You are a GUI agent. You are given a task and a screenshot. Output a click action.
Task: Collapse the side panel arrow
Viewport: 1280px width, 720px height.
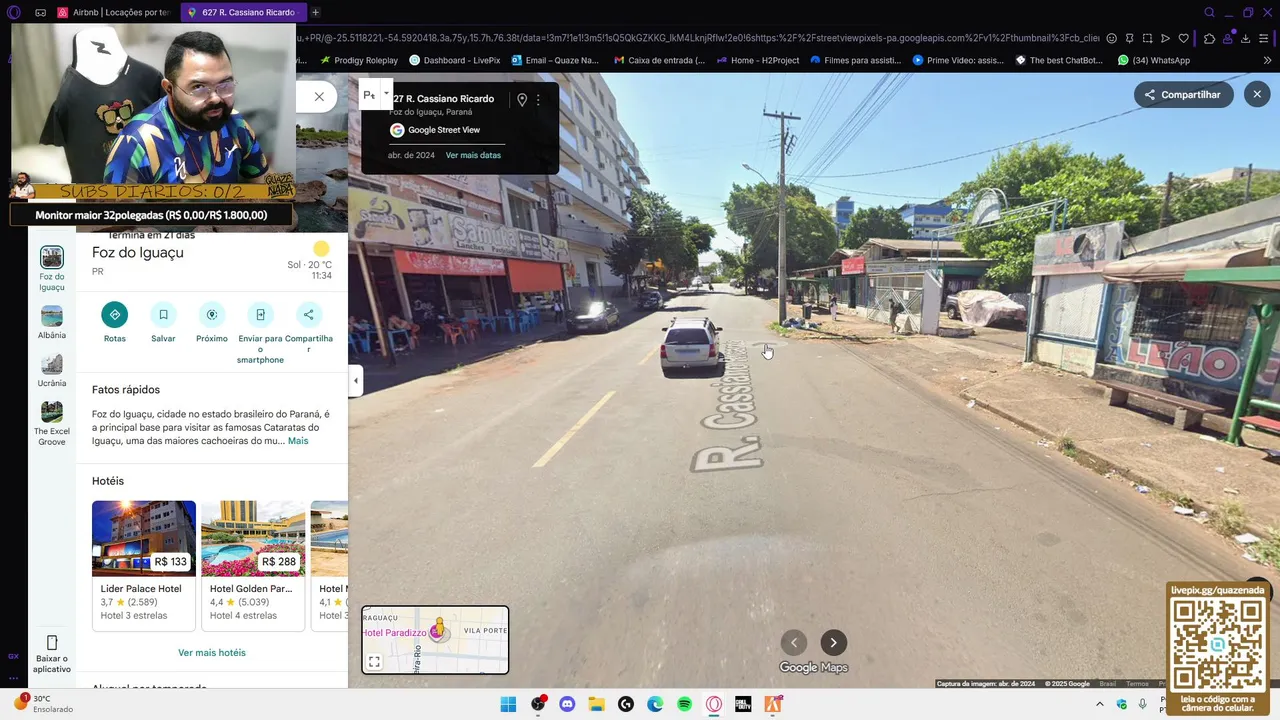point(355,380)
